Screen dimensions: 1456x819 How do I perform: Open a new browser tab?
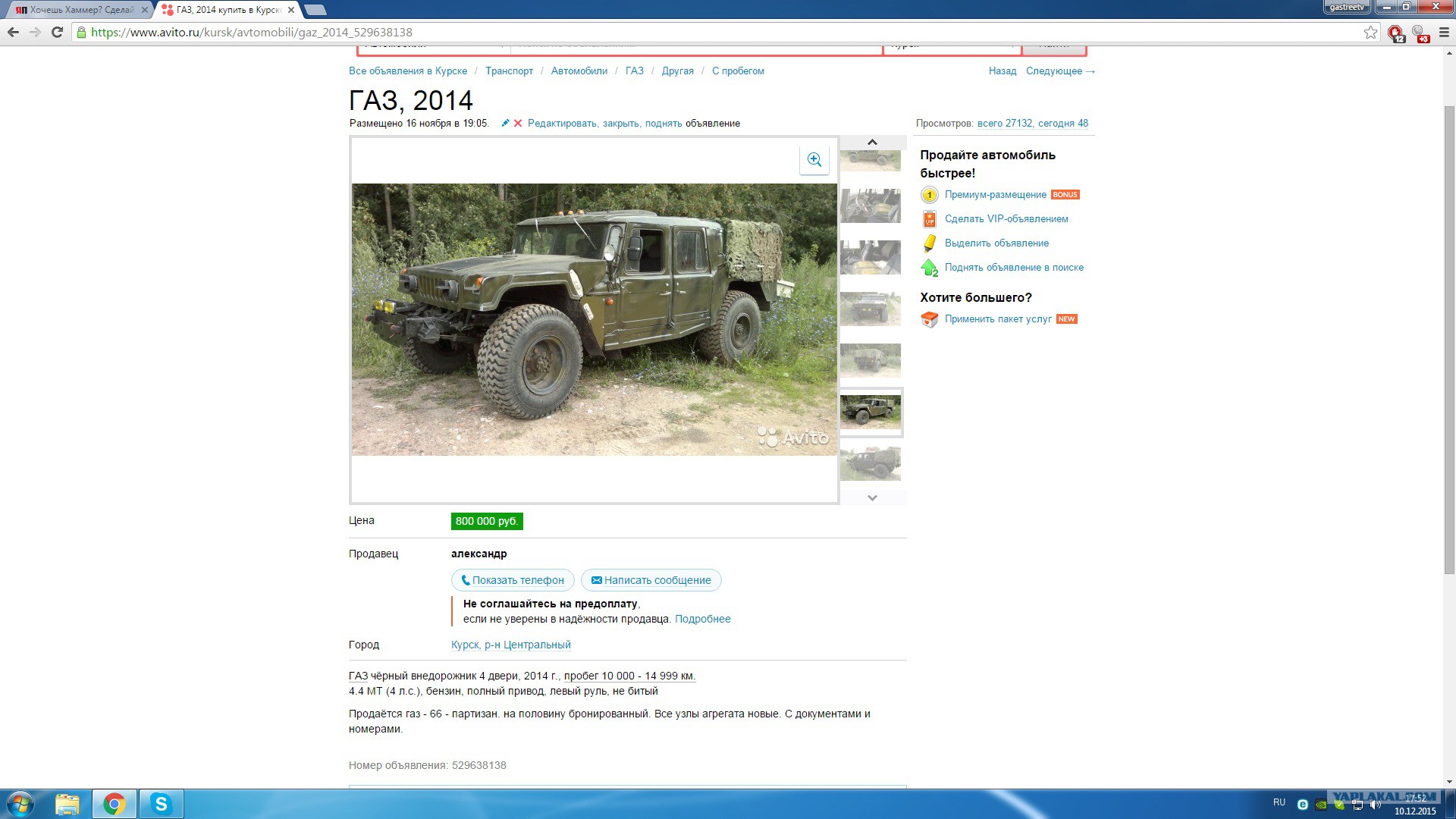click(315, 10)
